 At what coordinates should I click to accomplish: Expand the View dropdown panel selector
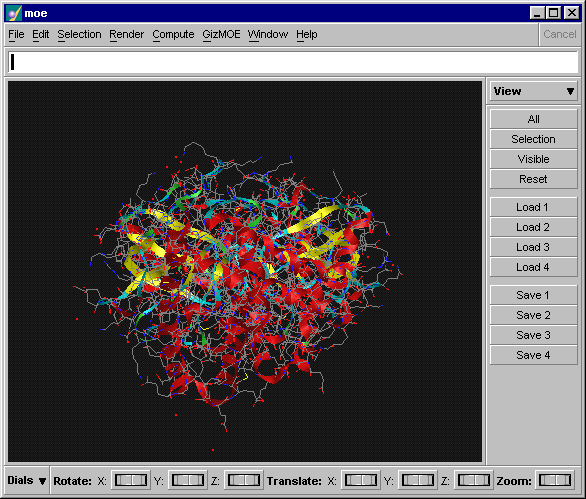[x=533, y=91]
